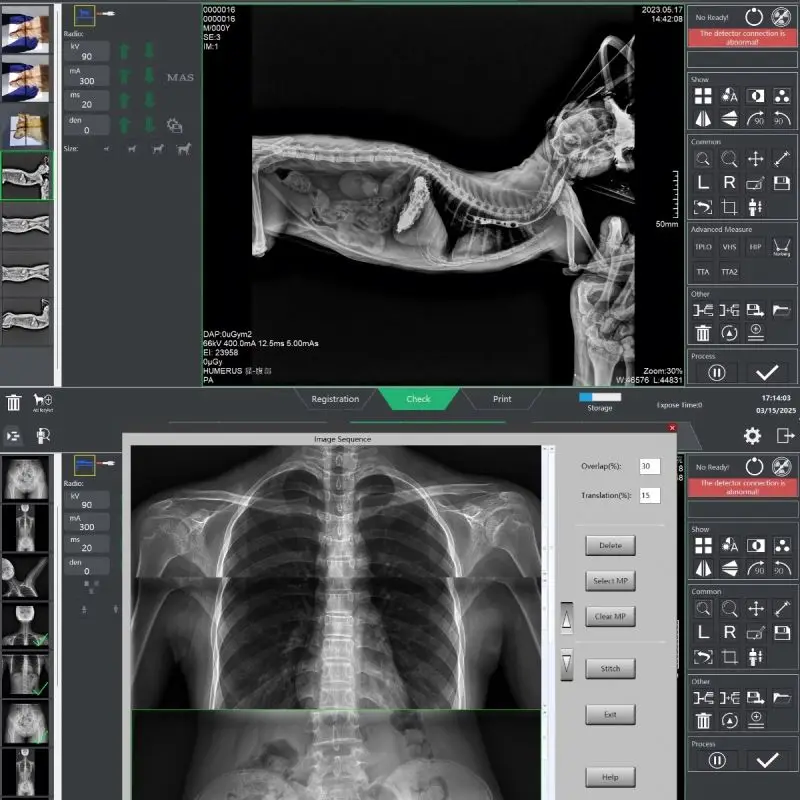Open the TPLO measurement tool
This screenshot has width=800, height=800.
click(703, 247)
